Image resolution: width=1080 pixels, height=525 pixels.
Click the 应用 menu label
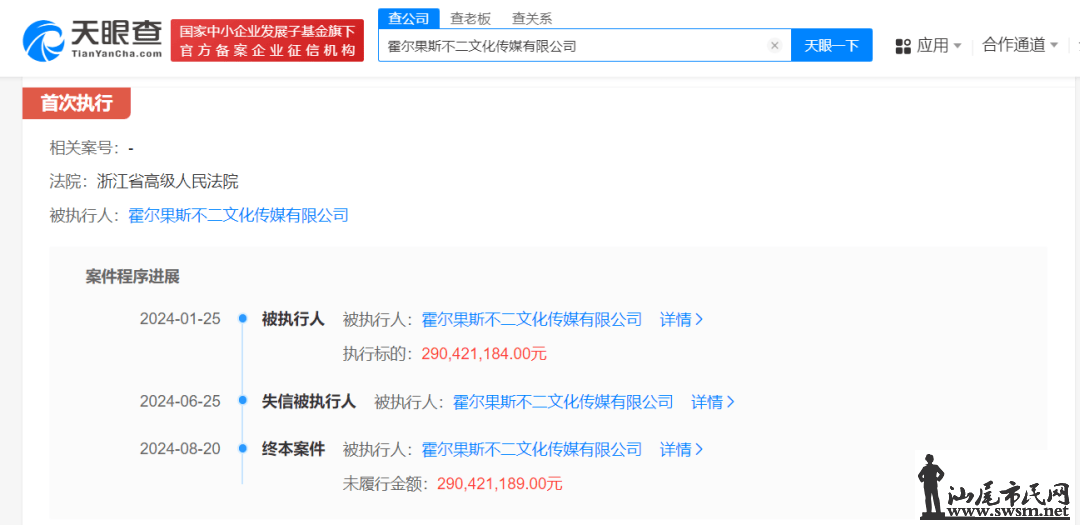[933, 46]
